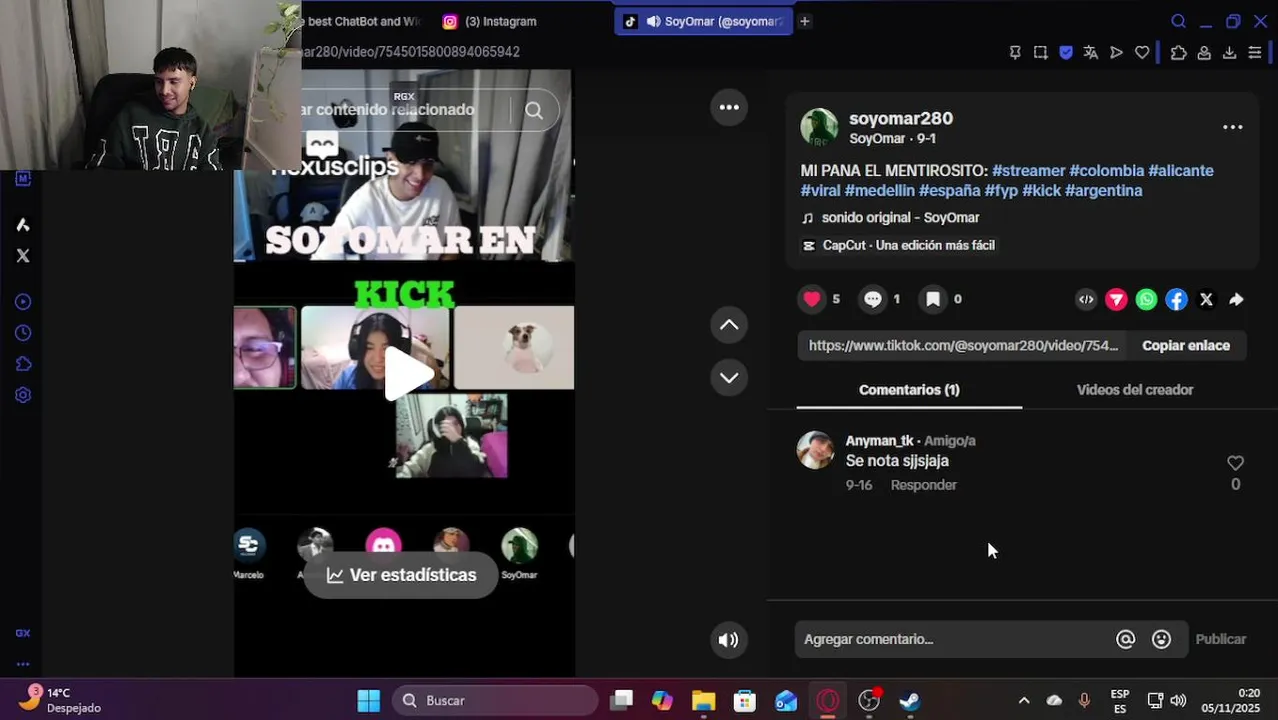
Task: Open history clock icon in browser sidebar
Action: [x=23, y=333]
